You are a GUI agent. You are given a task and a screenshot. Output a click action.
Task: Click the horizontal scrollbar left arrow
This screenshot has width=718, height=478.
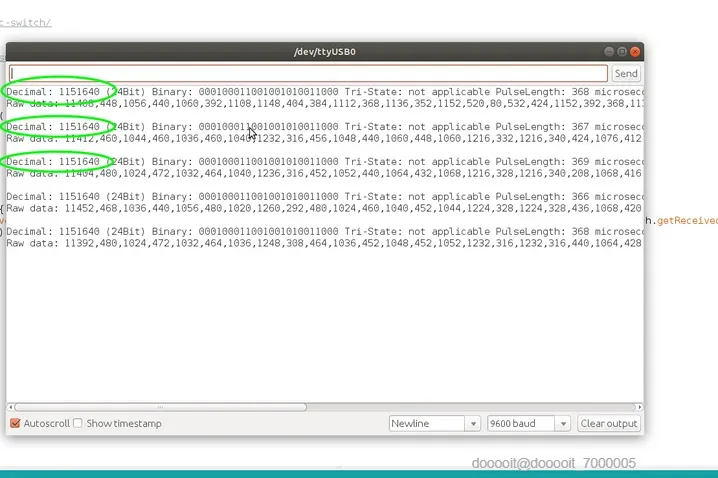pos(10,407)
